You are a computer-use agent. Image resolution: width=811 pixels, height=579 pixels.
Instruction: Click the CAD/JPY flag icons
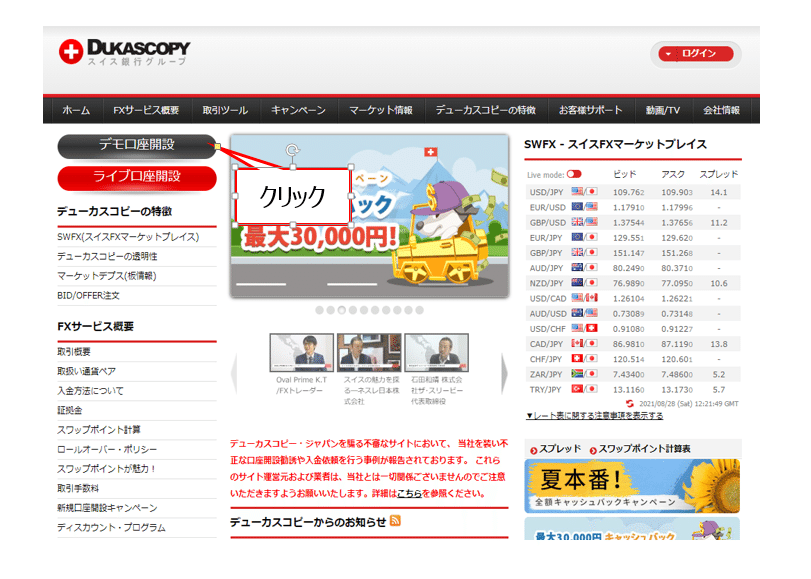[584, 344]
